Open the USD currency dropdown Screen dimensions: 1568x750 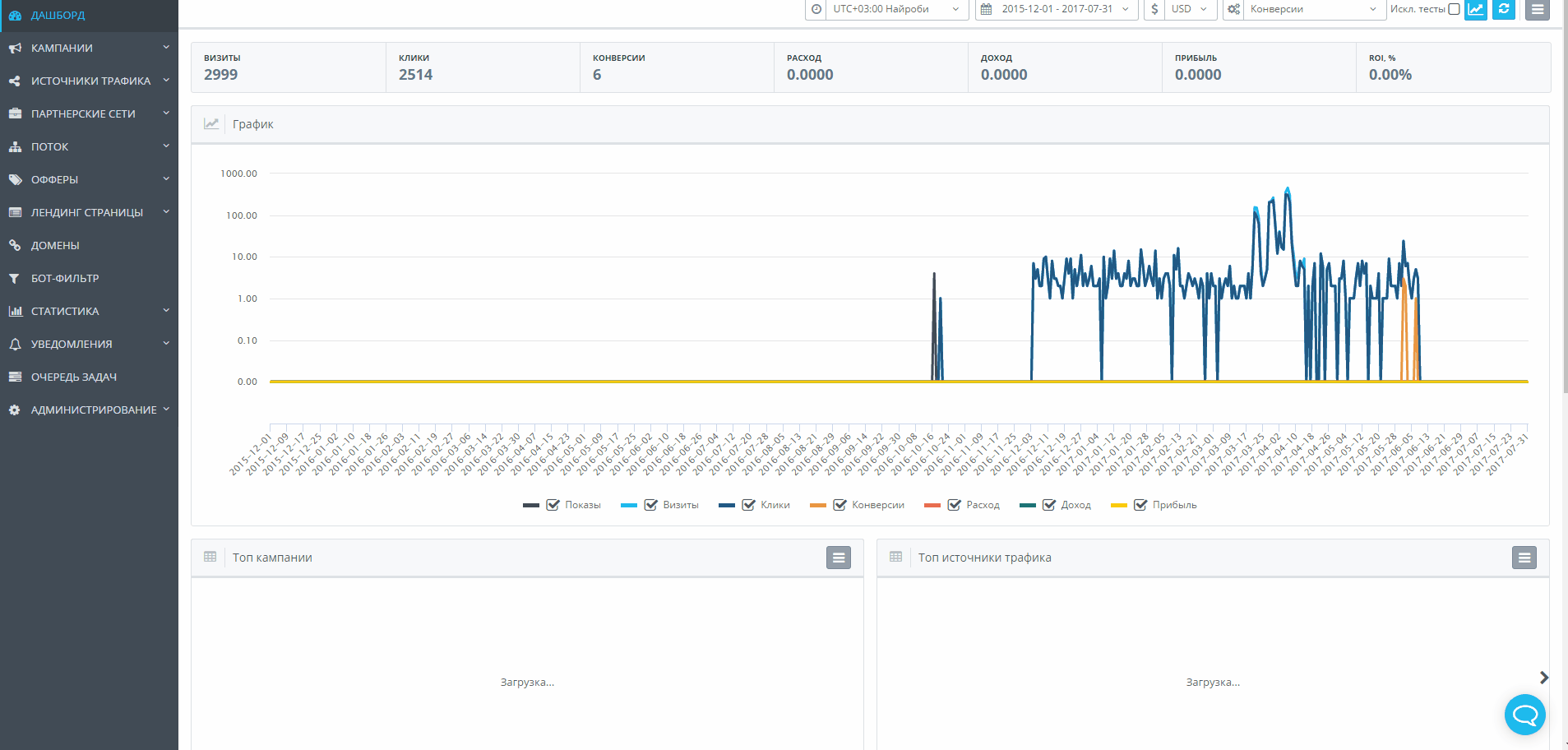click(x=1190, y=9)
